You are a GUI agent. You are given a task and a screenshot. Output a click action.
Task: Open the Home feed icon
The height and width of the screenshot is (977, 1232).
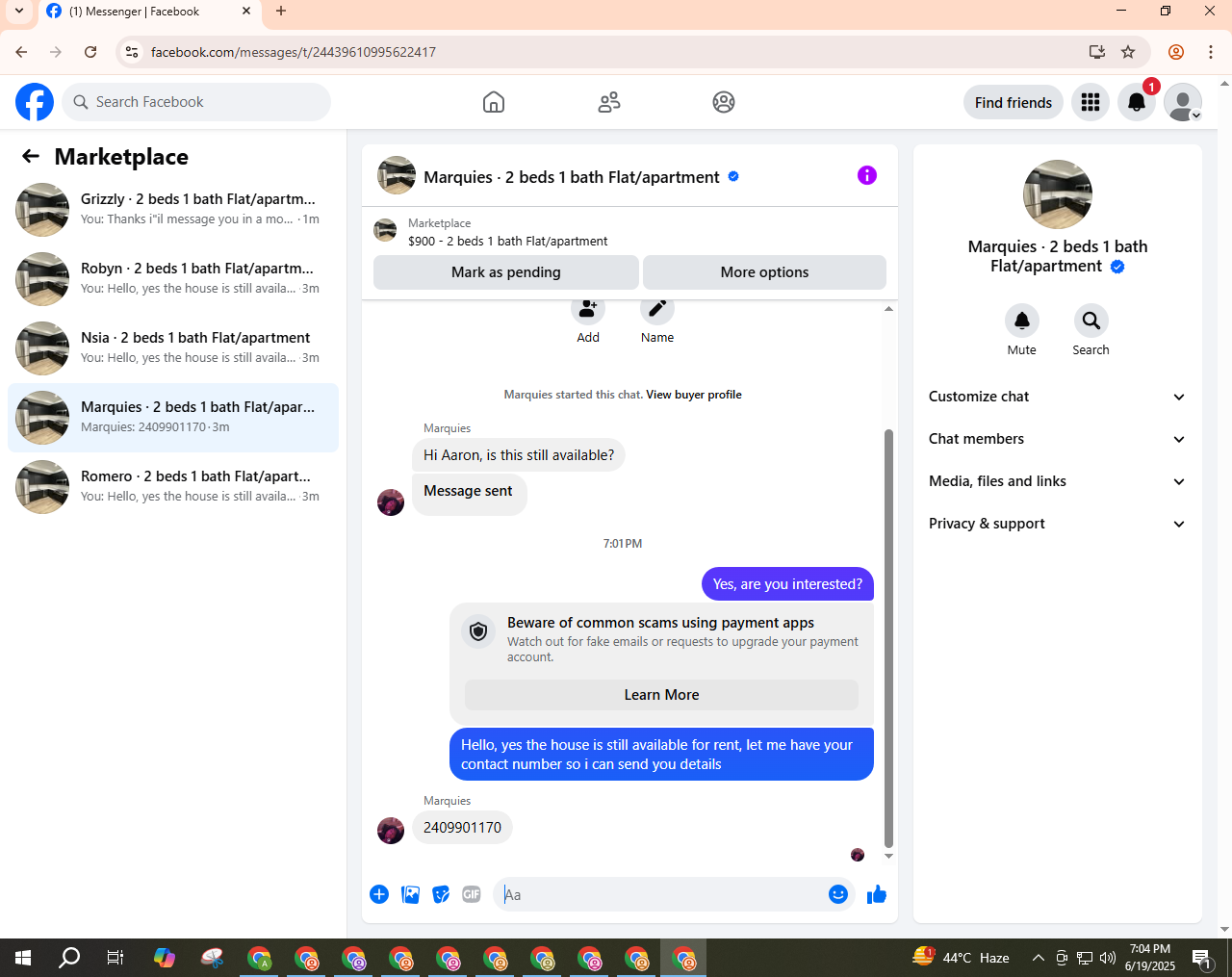click(494, 102)
